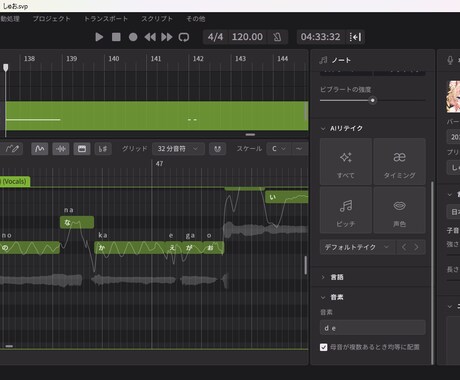460x380 pixels.
Task: Toggle the metronome icon next to tempo
Action: (277, 37)
